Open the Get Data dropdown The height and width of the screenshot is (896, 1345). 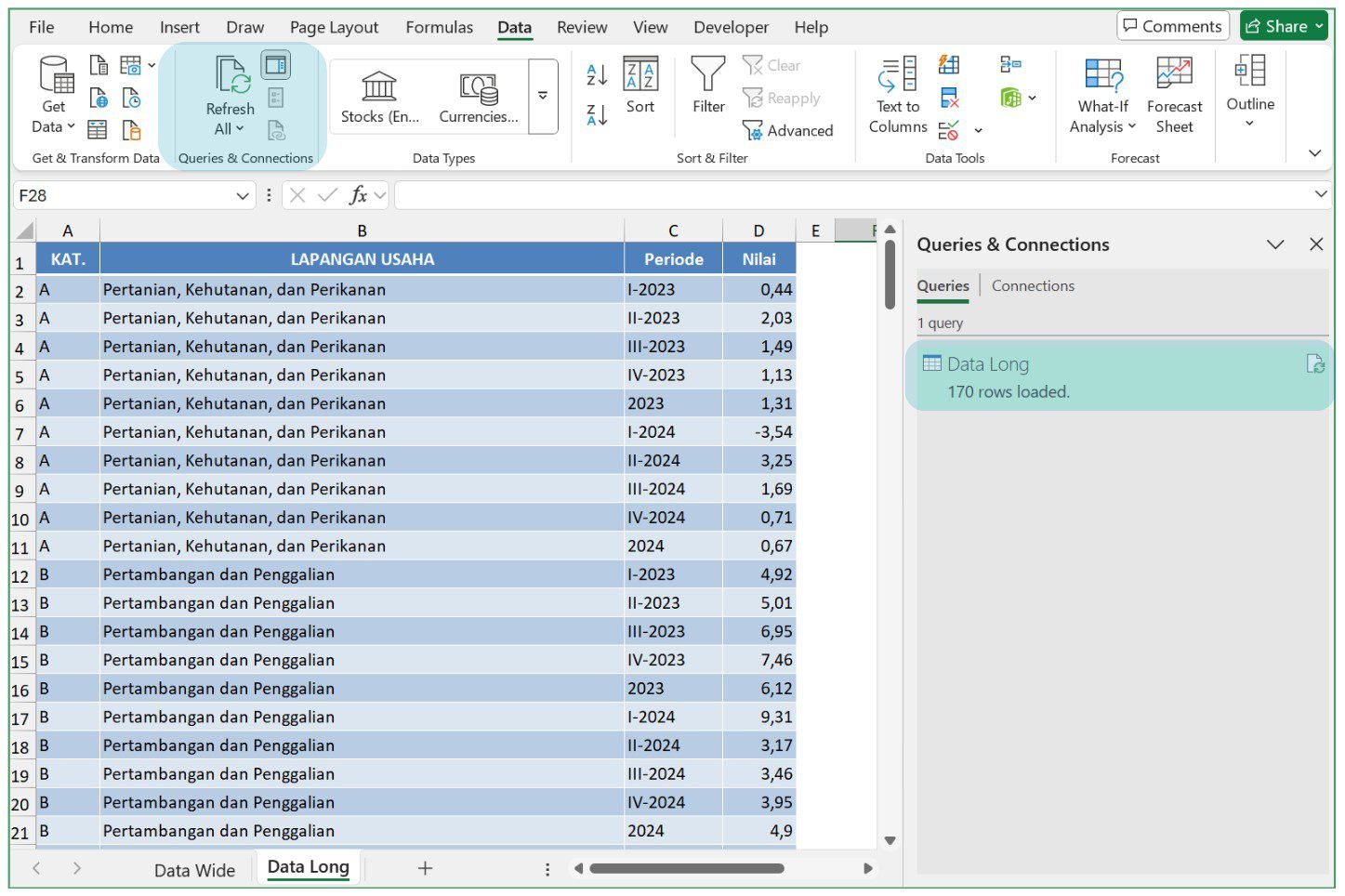click(x=51, y=93)
